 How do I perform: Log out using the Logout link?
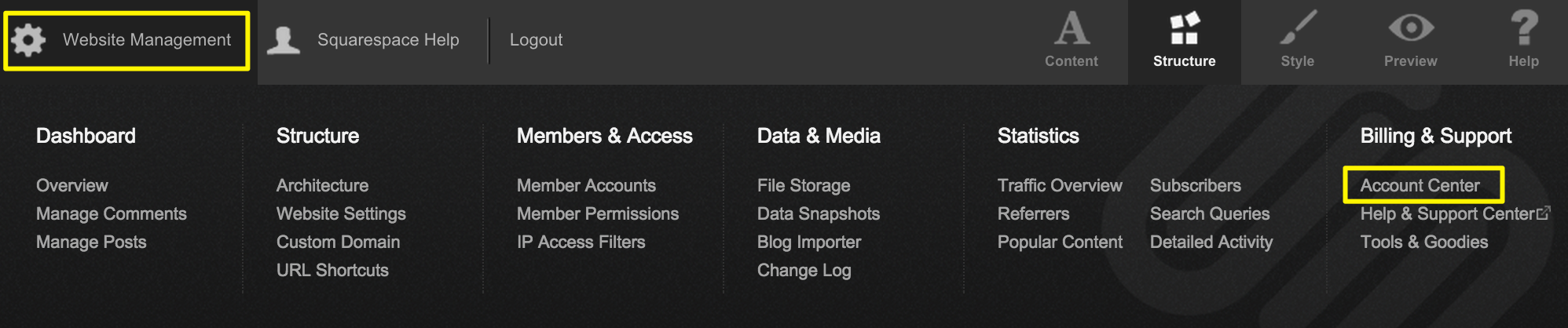pos(536,40)
